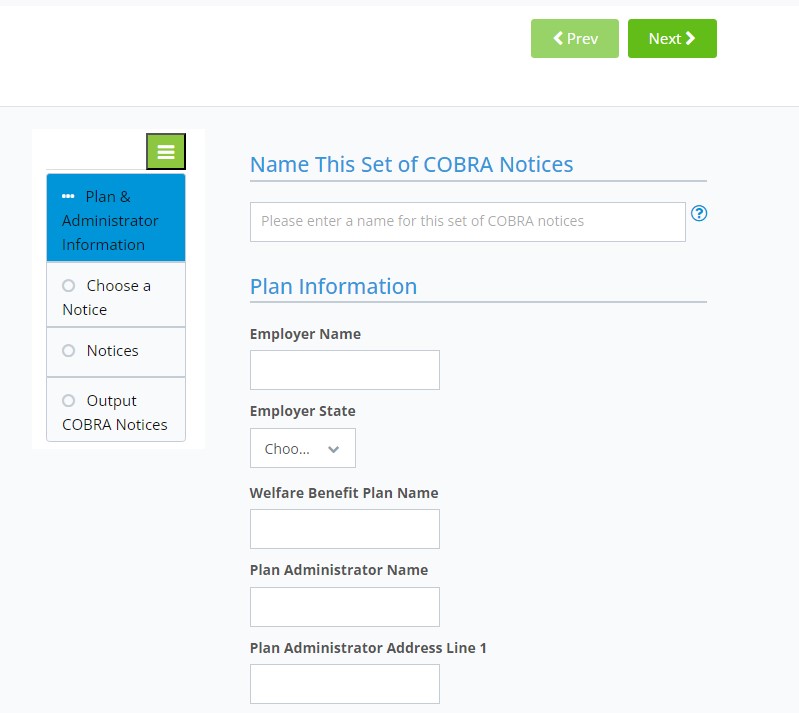Select the circle beside Output COBRA Notices

click(69, 401)
